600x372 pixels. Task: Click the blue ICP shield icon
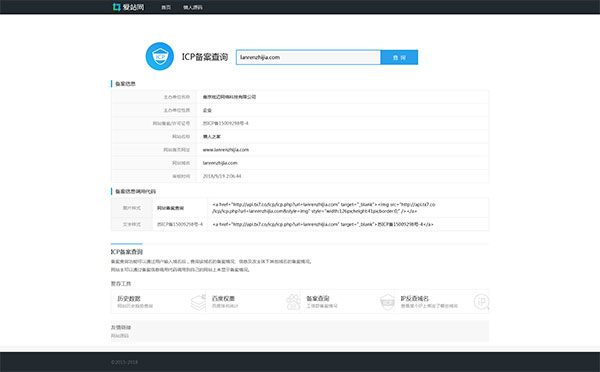tap(160, 56)
